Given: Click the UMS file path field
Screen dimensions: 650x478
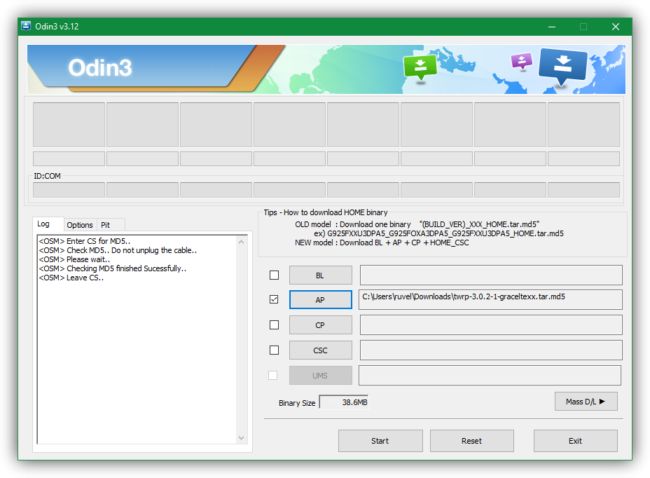Looking at the screenshot, I should coord(490,376).
